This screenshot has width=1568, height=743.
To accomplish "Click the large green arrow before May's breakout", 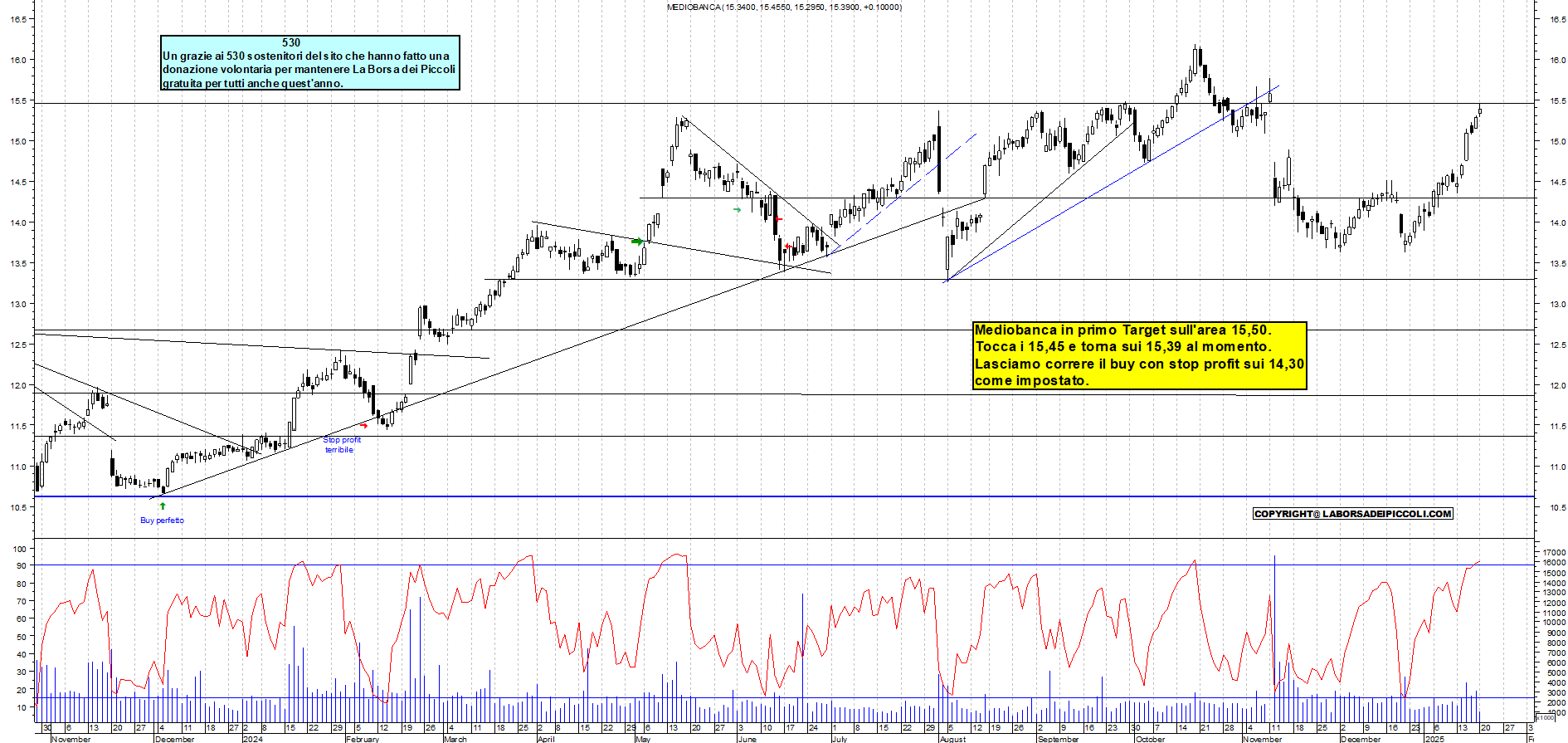I will (x=637, y=242).
